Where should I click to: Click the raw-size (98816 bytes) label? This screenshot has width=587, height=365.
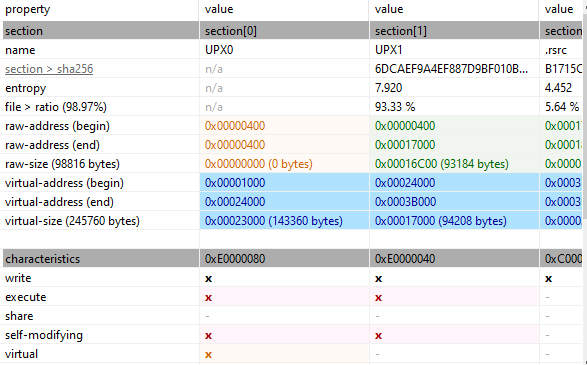coord(62,164)
